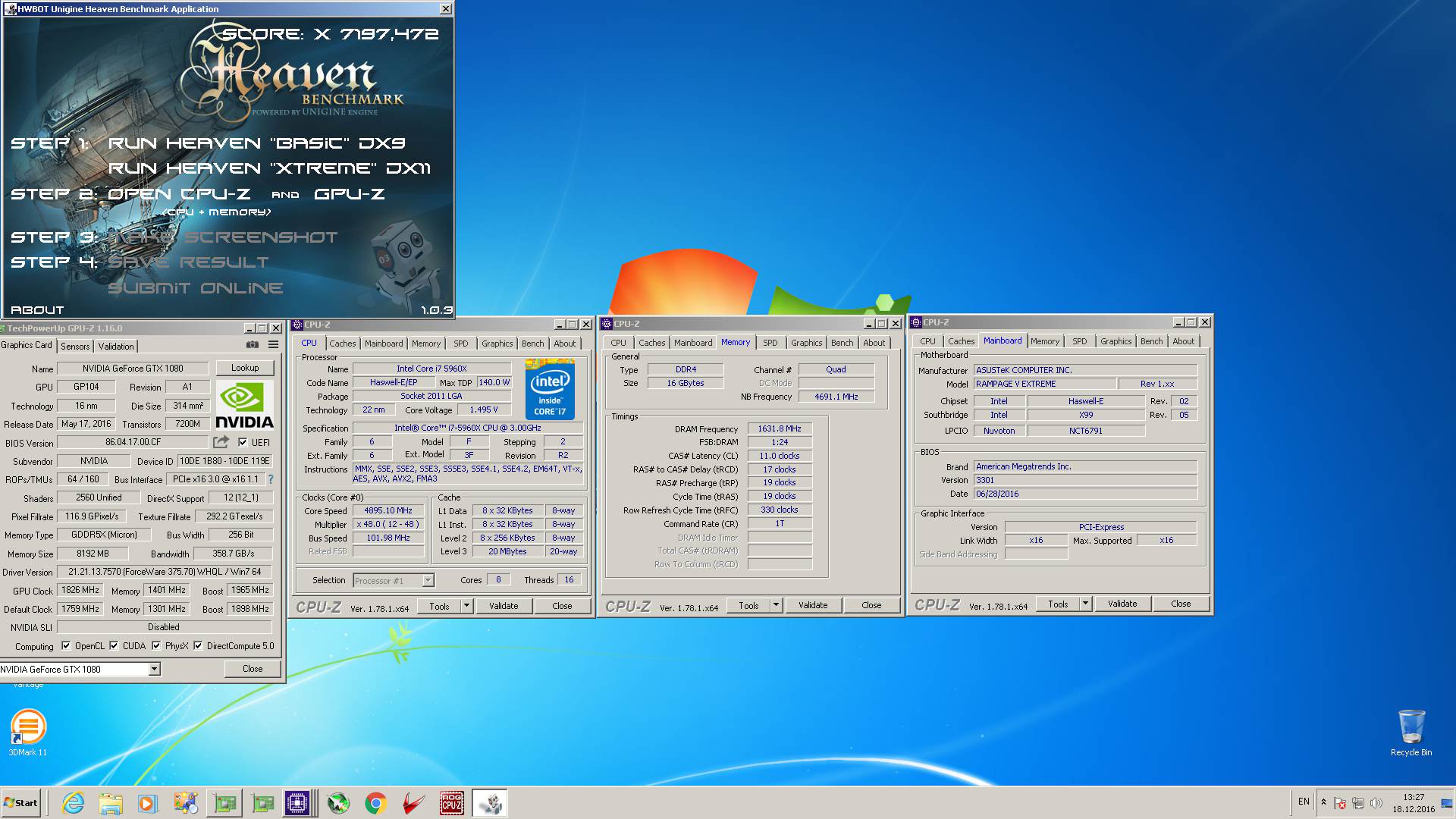Click Run Heaven "Xtreme" DX11 in HWBOT app
Viewport: 1456px width, 819px height.
(x=269, y=168)
